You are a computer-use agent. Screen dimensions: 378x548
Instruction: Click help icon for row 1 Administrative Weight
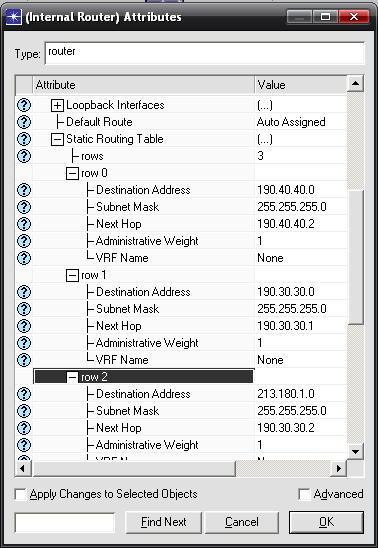coord(24,343)
